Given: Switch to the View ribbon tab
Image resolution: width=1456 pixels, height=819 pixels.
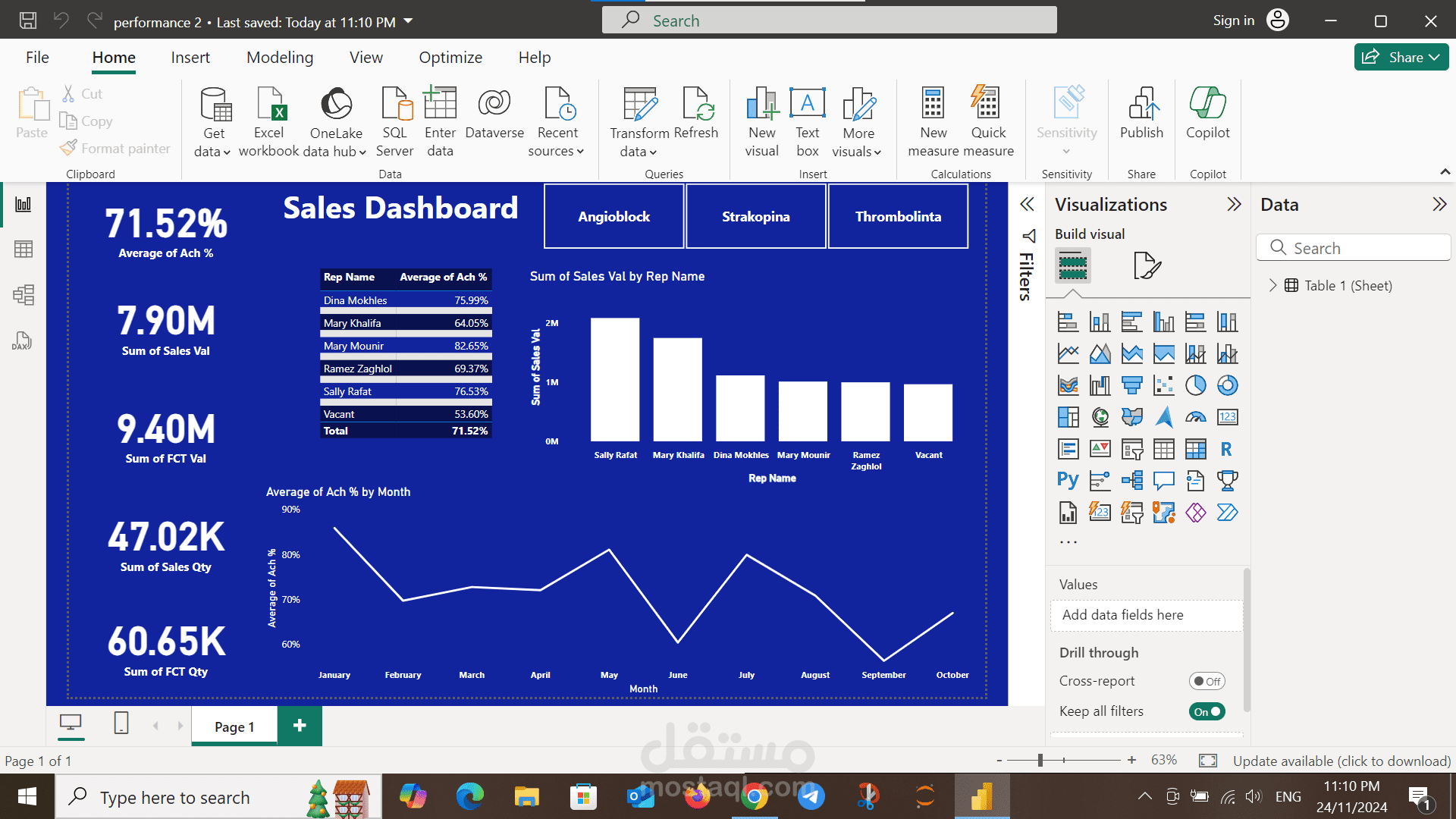Looking at the screenshot, I should 365,57.
